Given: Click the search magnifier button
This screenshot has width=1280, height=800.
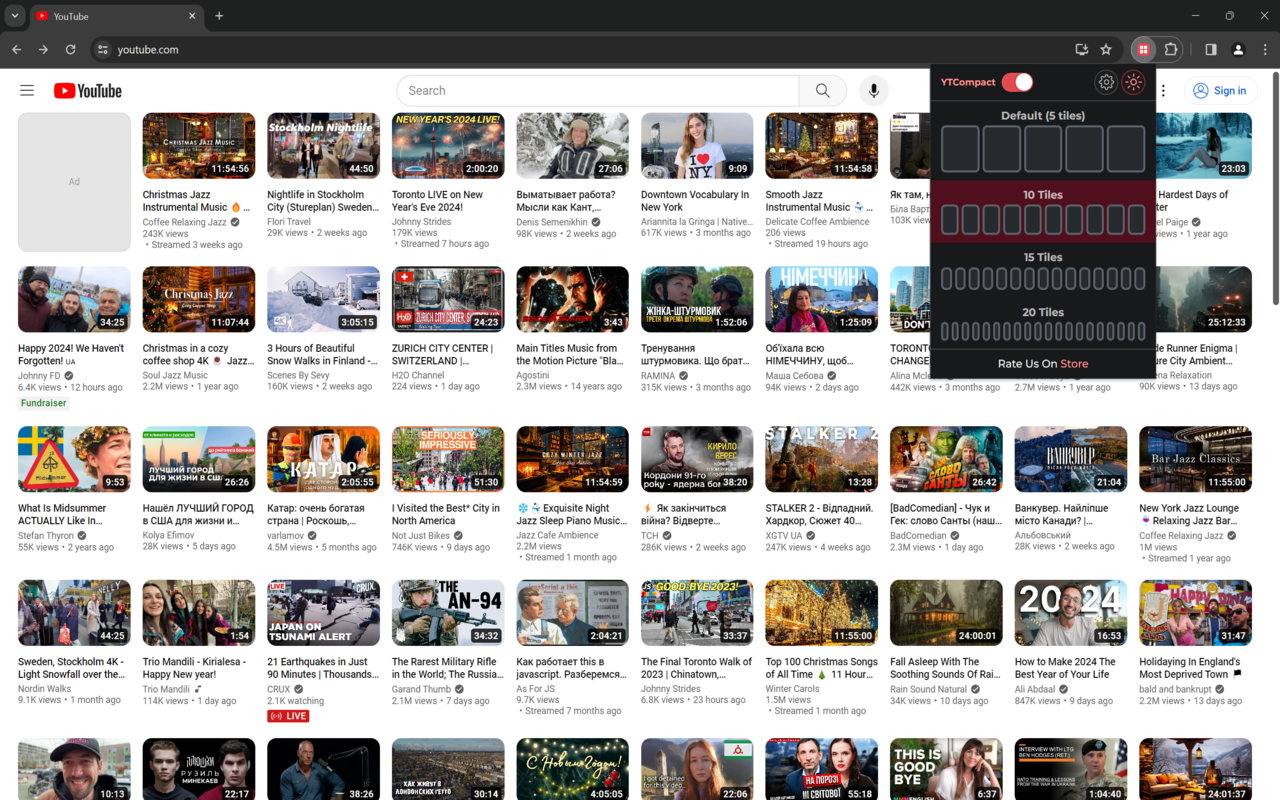Looking at the screenshot, I should (x=822, y=90).
